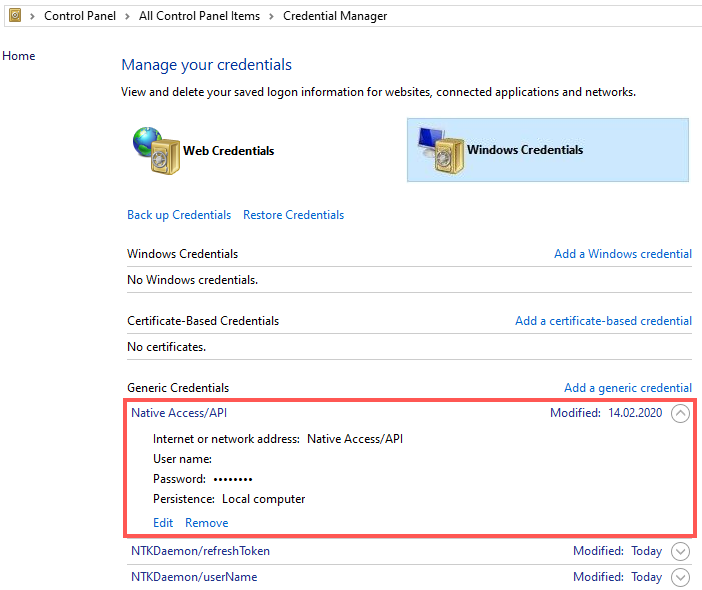Remove the Native Access/API credential

tap(207, 523)
